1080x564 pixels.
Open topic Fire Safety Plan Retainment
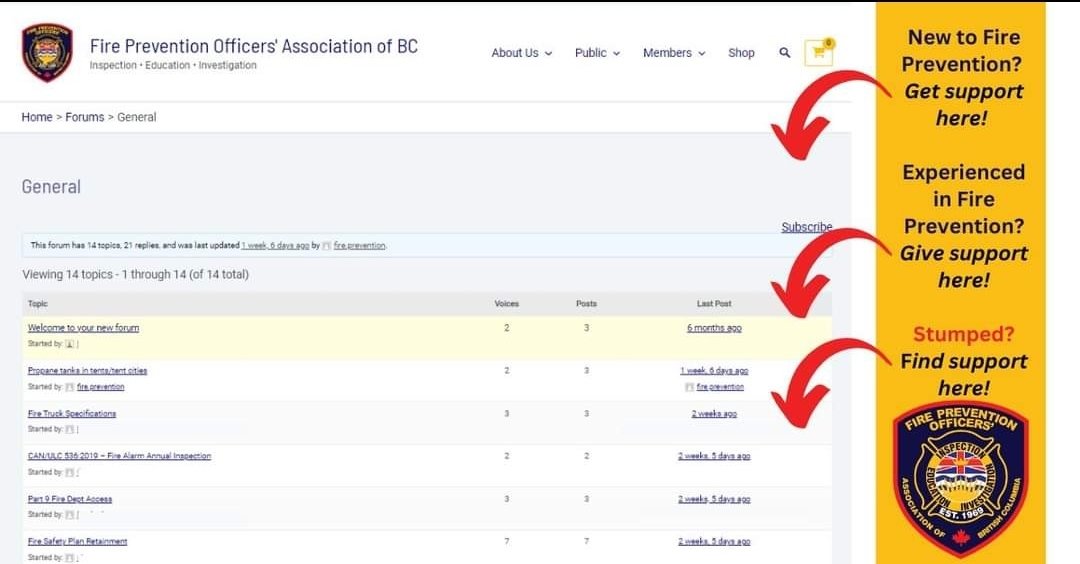click(77, 541)
